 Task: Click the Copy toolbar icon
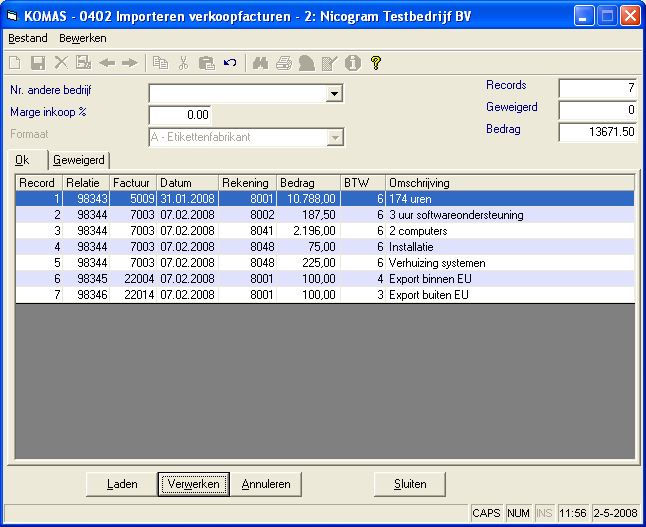tap(160, 63)
